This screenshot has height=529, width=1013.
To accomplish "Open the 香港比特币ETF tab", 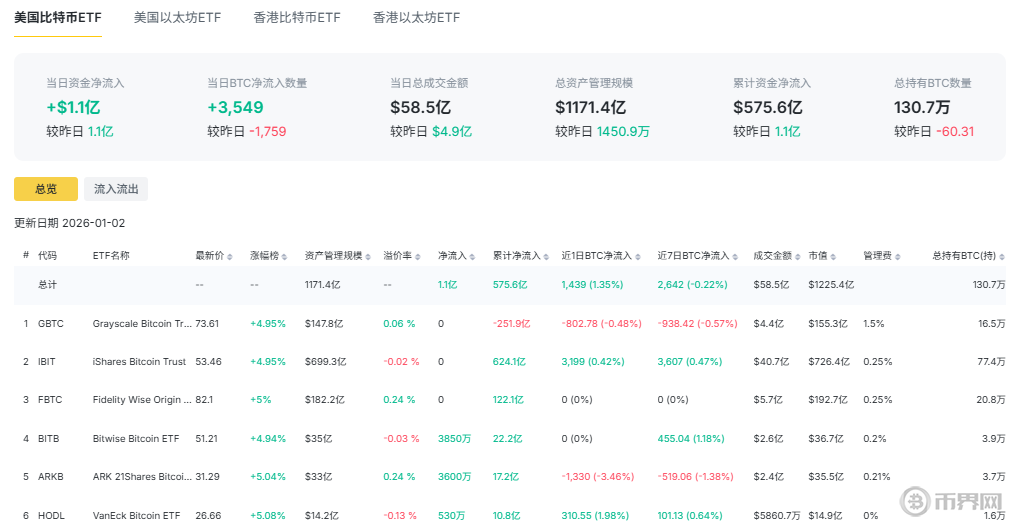I will click(296, 18).
